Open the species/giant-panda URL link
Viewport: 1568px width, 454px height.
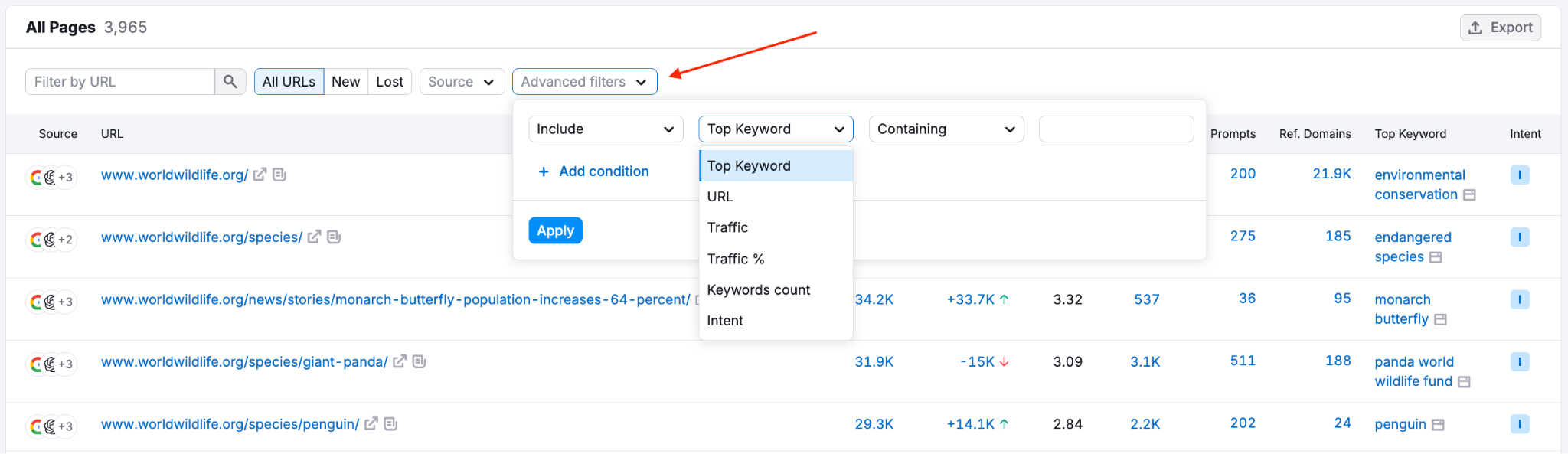244,361
